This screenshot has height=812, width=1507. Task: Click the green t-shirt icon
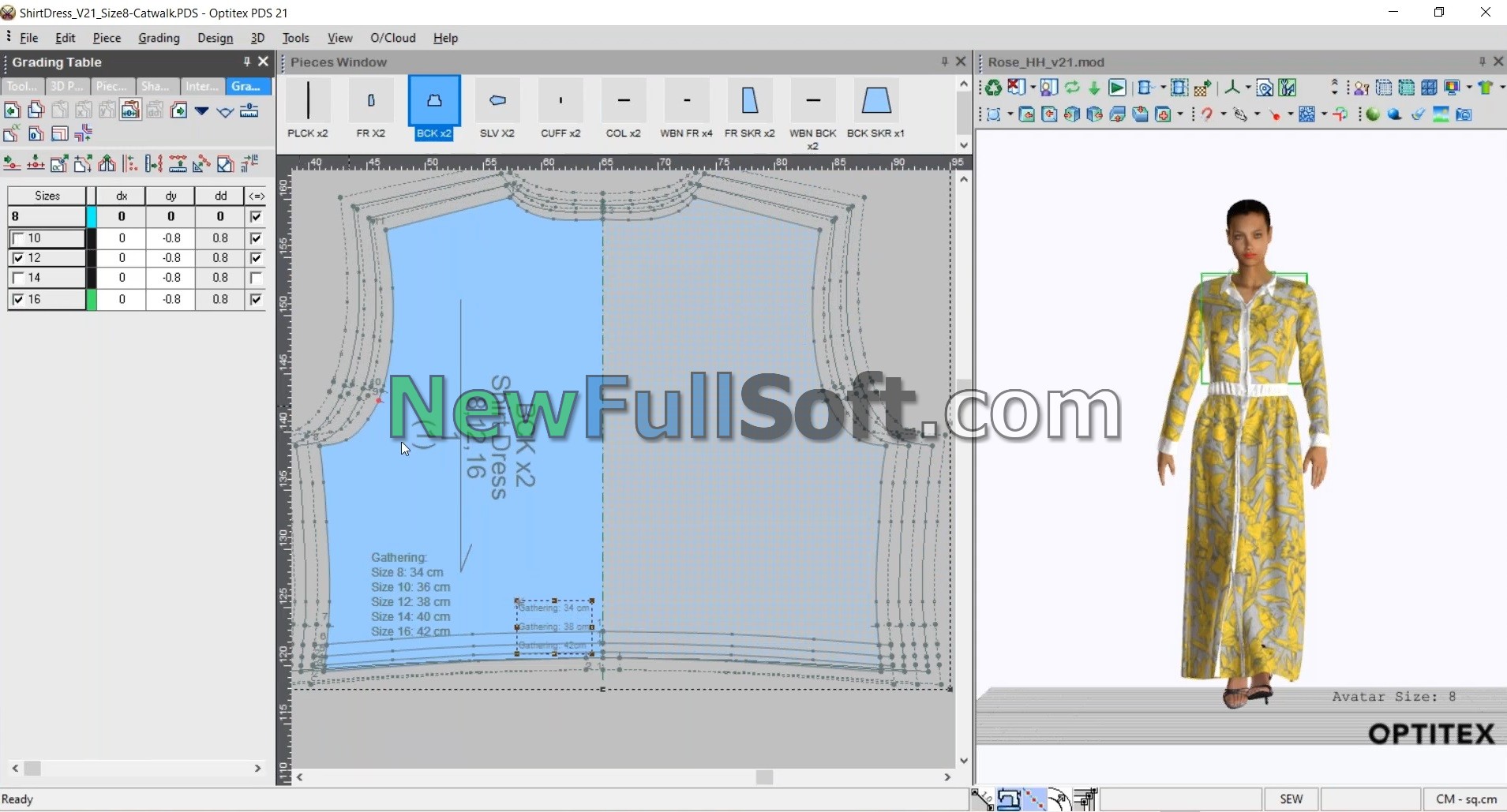1485,88
